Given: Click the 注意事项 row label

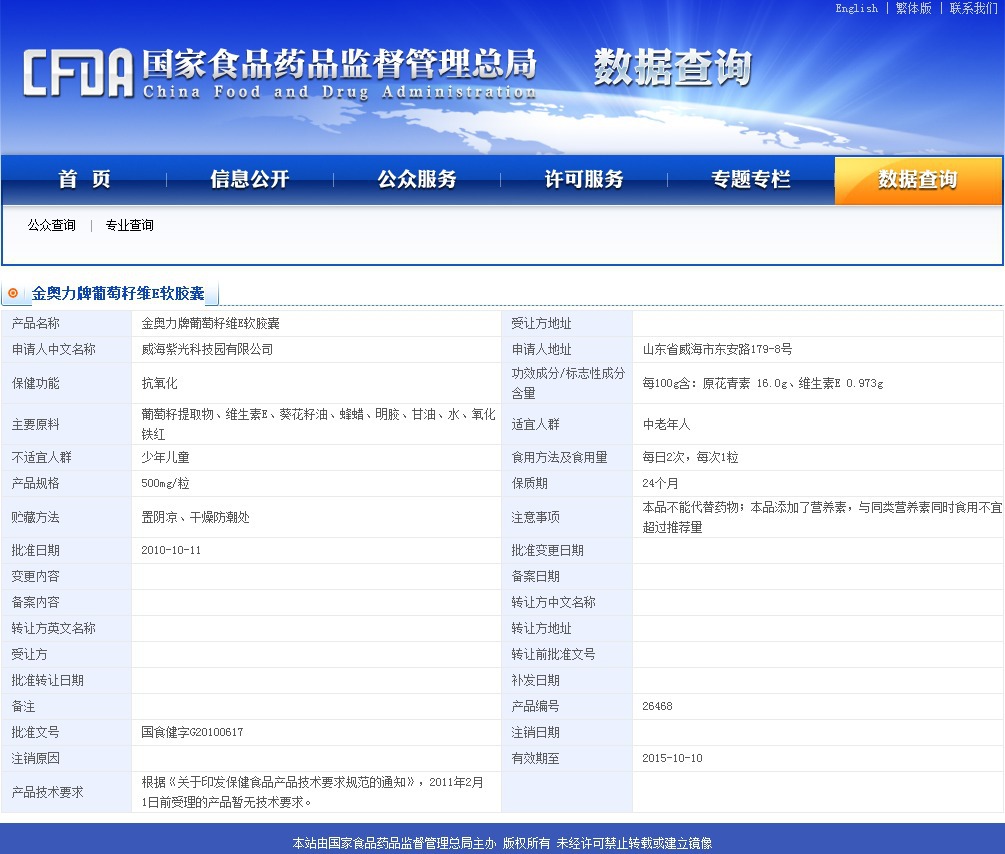Looking at the screenshot, I should (x=535, y=517).
